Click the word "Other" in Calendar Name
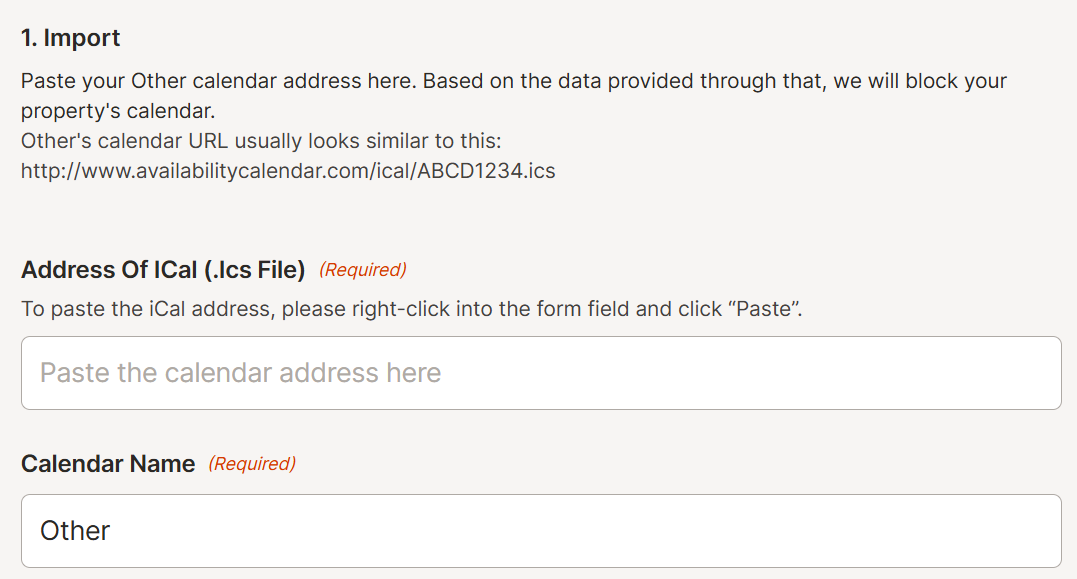 click(75, 531)
